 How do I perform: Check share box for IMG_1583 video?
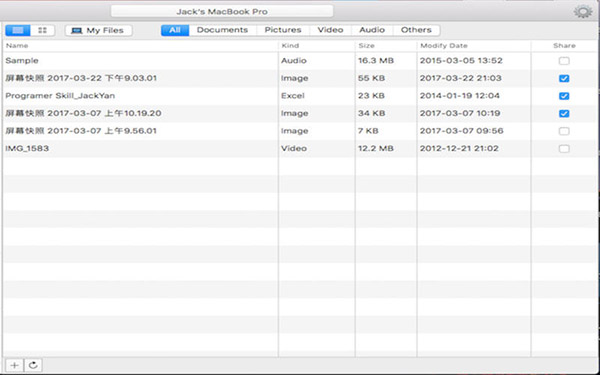[x=564, y=148]
